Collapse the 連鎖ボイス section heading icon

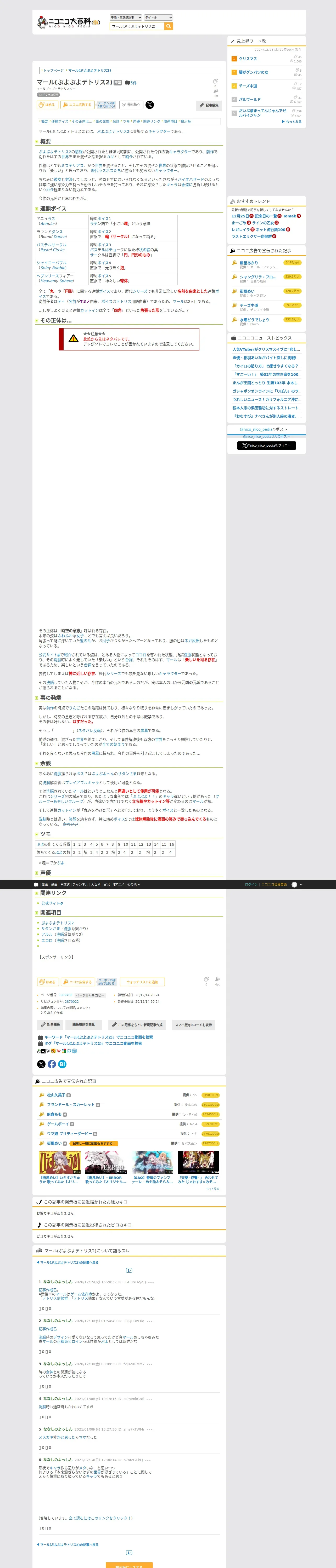pyautogui.click(x=37, y=209)
